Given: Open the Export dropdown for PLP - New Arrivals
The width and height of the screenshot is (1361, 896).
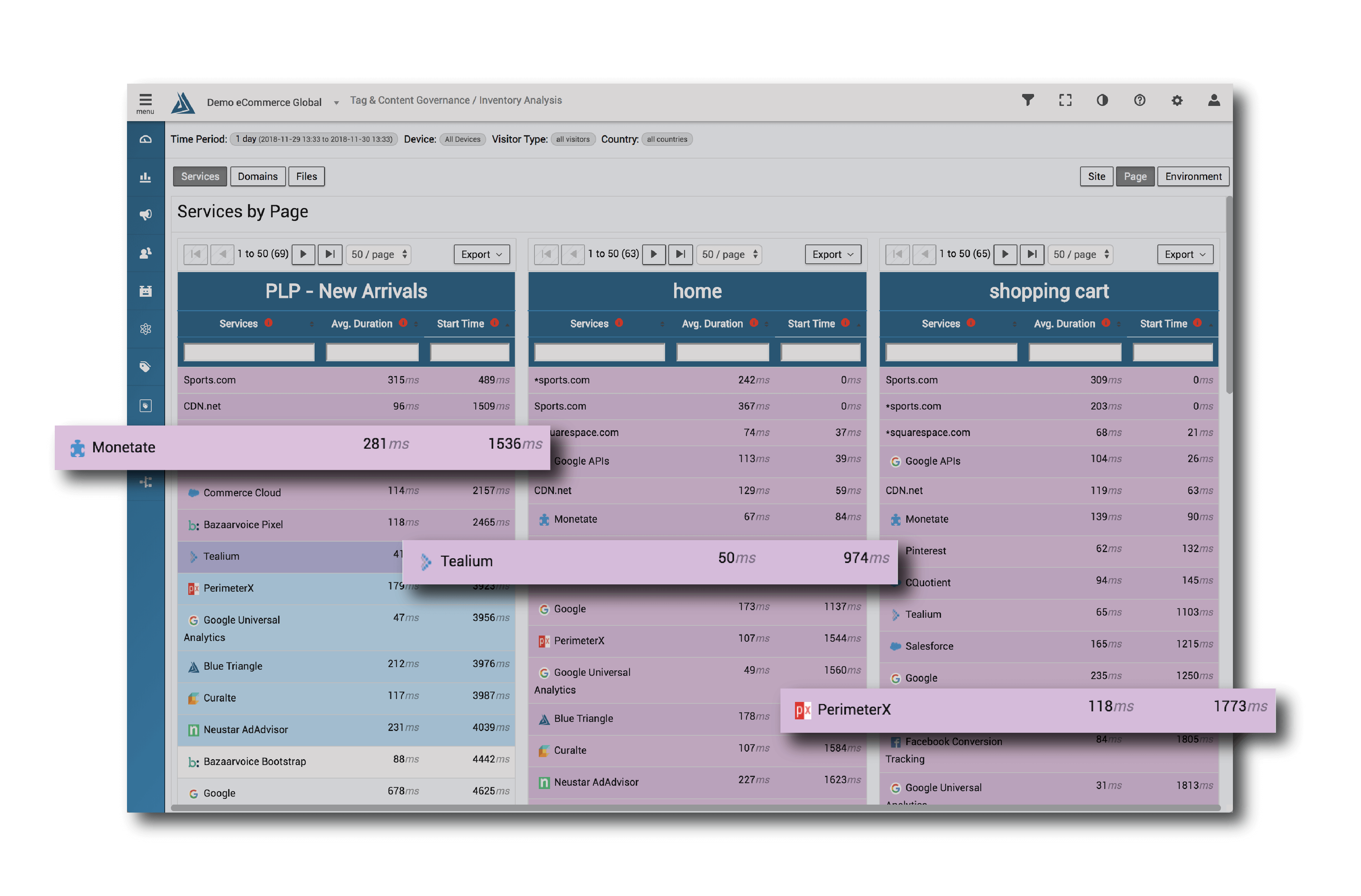Looking at the screenshot, I should click(481, 254).
